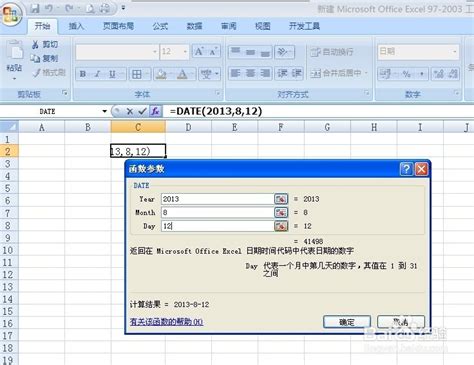Viewport: 474px width, 365px height.
Task: Switch to the 插入 ribbon tab
Action: pyautogui.click(x=76, y=26)
